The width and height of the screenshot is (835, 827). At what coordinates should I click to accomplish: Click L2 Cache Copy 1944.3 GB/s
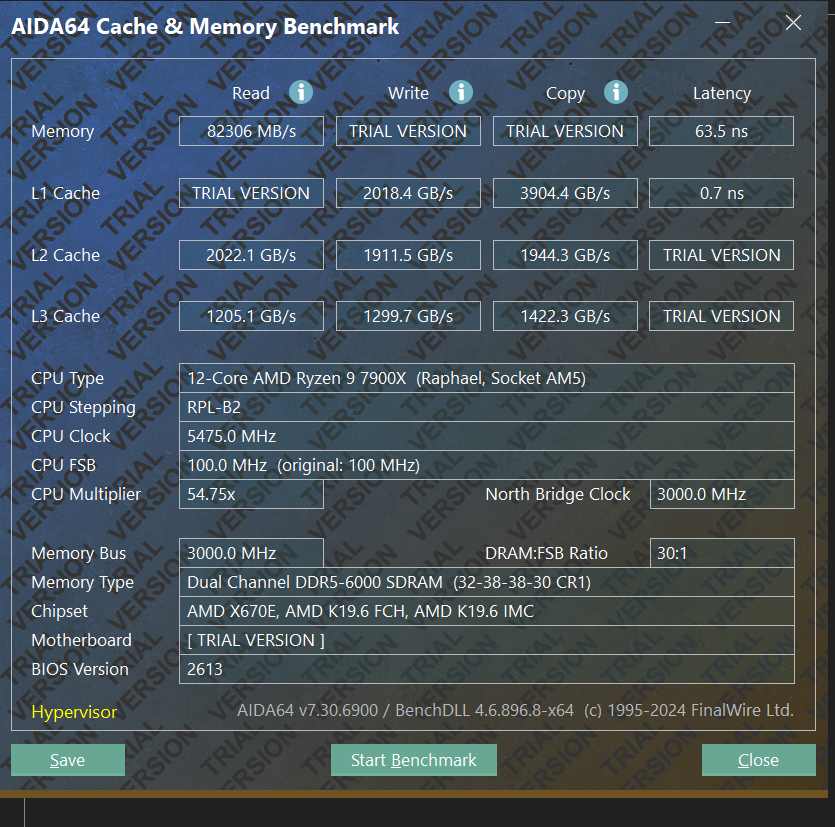pos(565,255)
